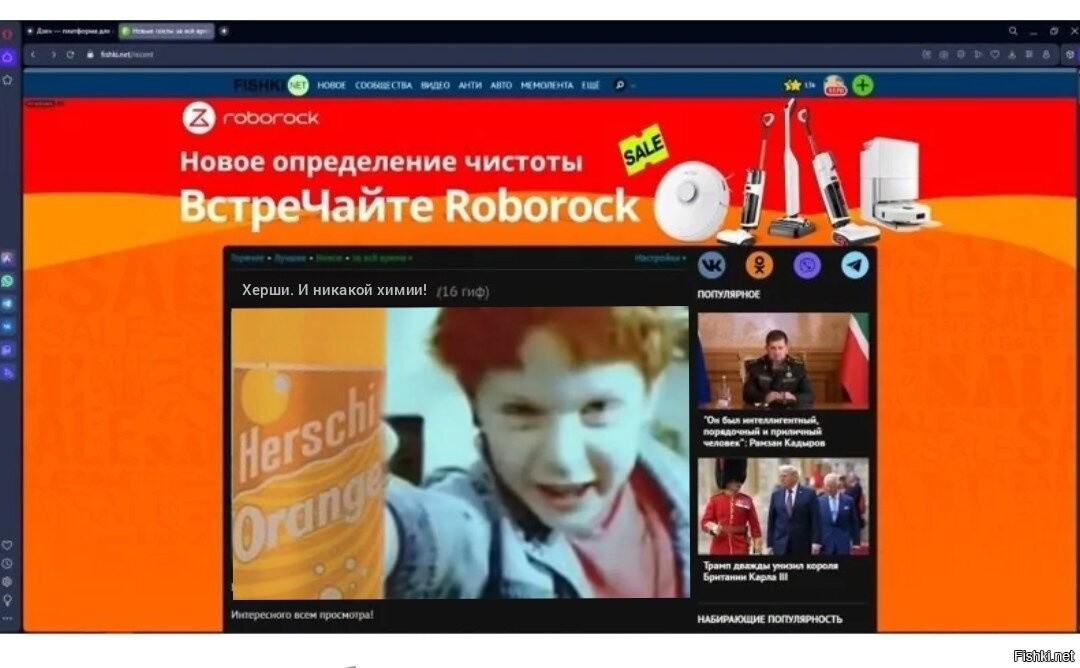Click the padlock site security icon
This screenshot has width=1080, height=668.
pyautogui.click(x=90, y=54)
